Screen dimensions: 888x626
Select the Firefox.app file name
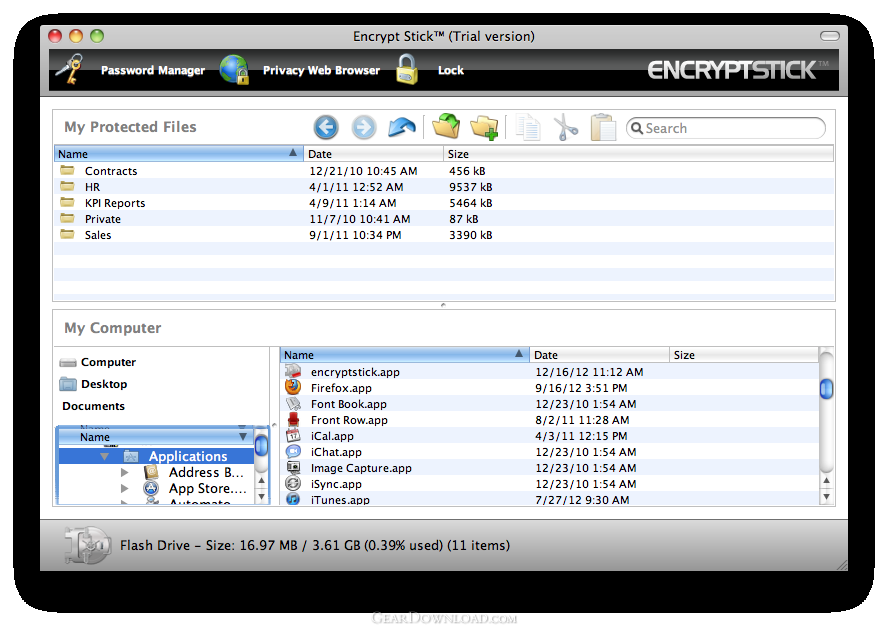[341, 388]
